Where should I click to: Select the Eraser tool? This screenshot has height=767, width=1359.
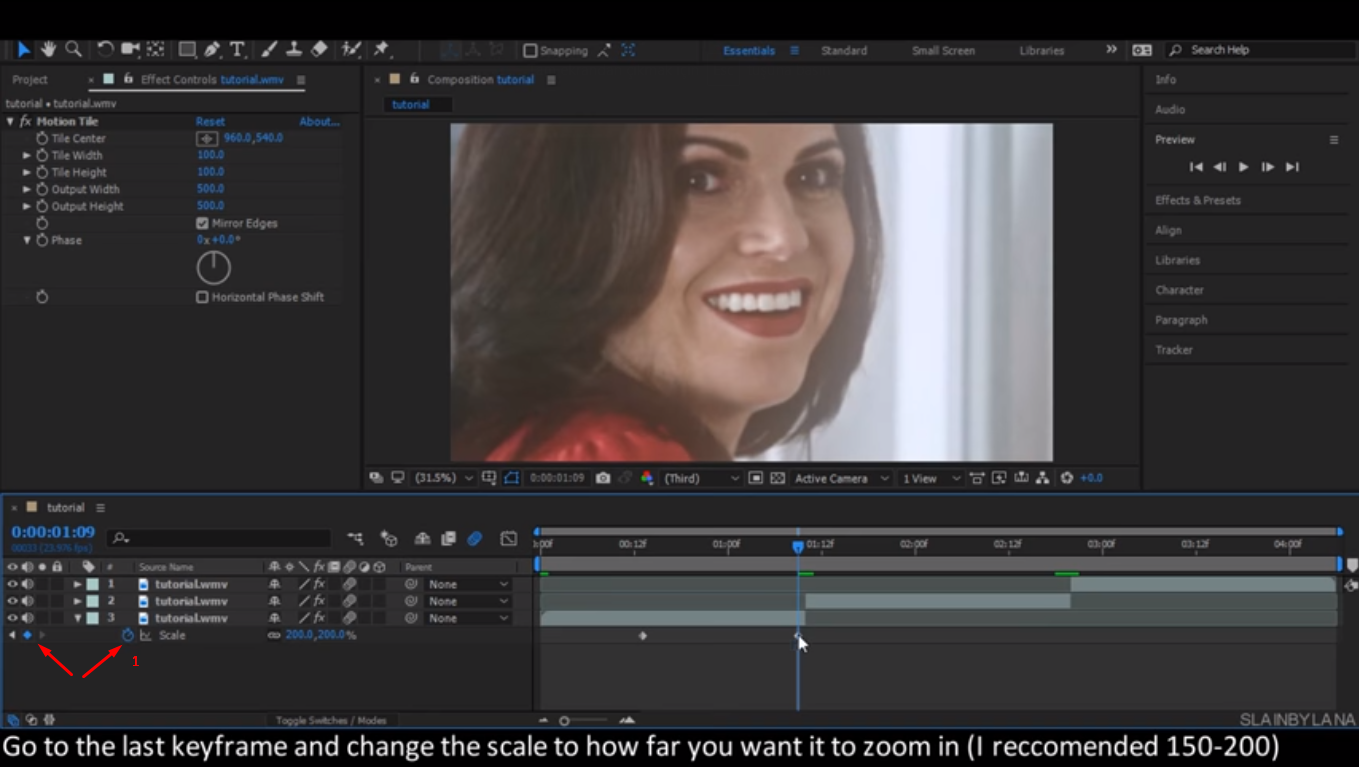[319, 49]
